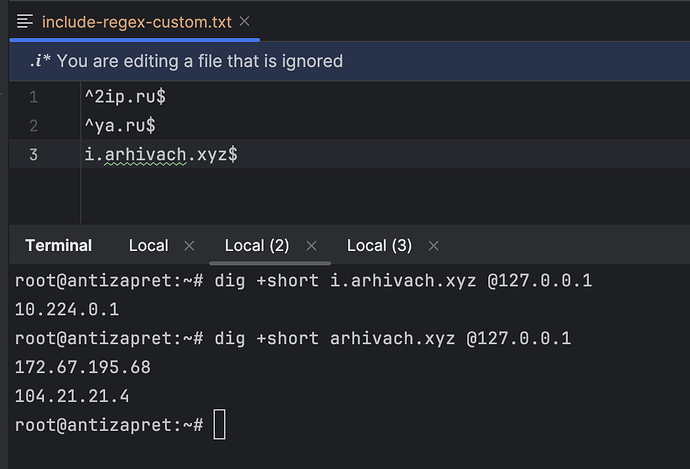The image size is (690, 469).
Task: Switch to the Local (2) terminal tab
Action: pyautogui.click(x=257, y=245)
